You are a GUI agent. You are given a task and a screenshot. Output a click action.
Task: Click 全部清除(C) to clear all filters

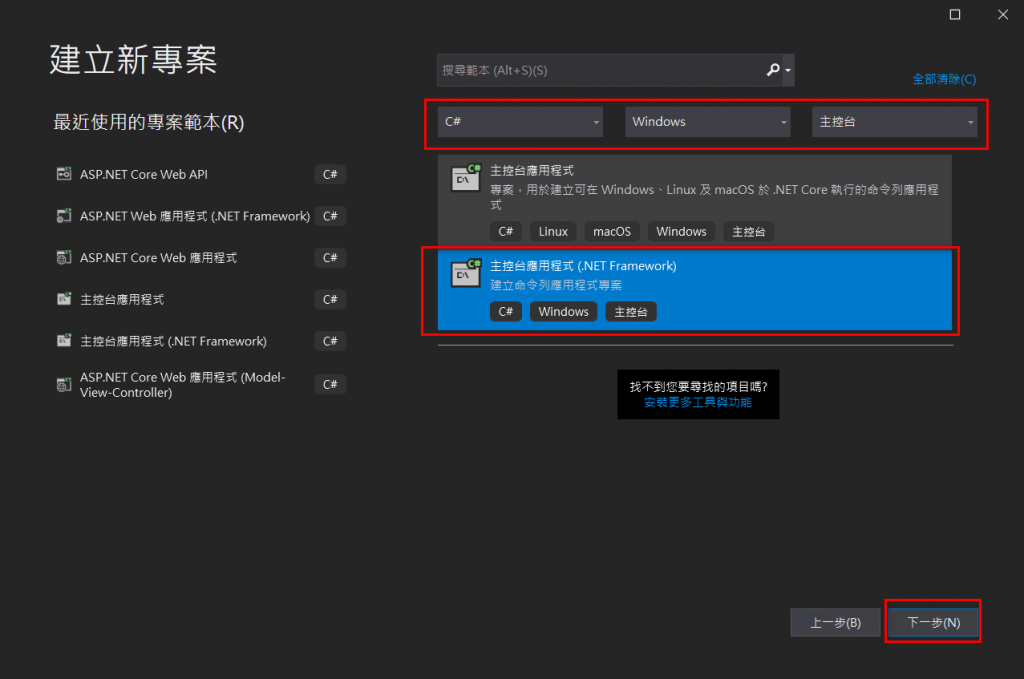pyautogui.click(x=944, y=79)
